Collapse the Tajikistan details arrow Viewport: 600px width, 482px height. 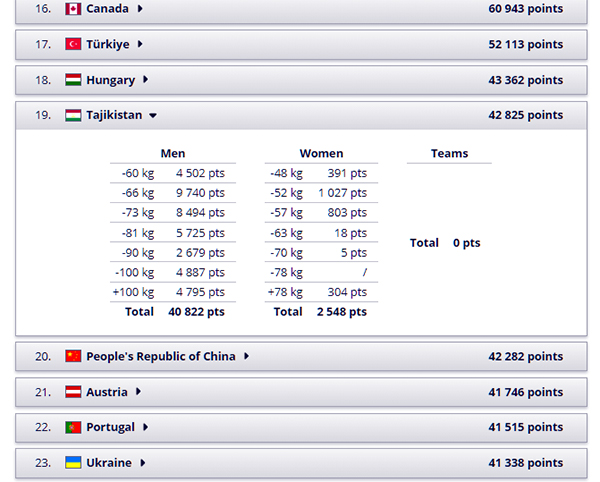pos(153,116)
